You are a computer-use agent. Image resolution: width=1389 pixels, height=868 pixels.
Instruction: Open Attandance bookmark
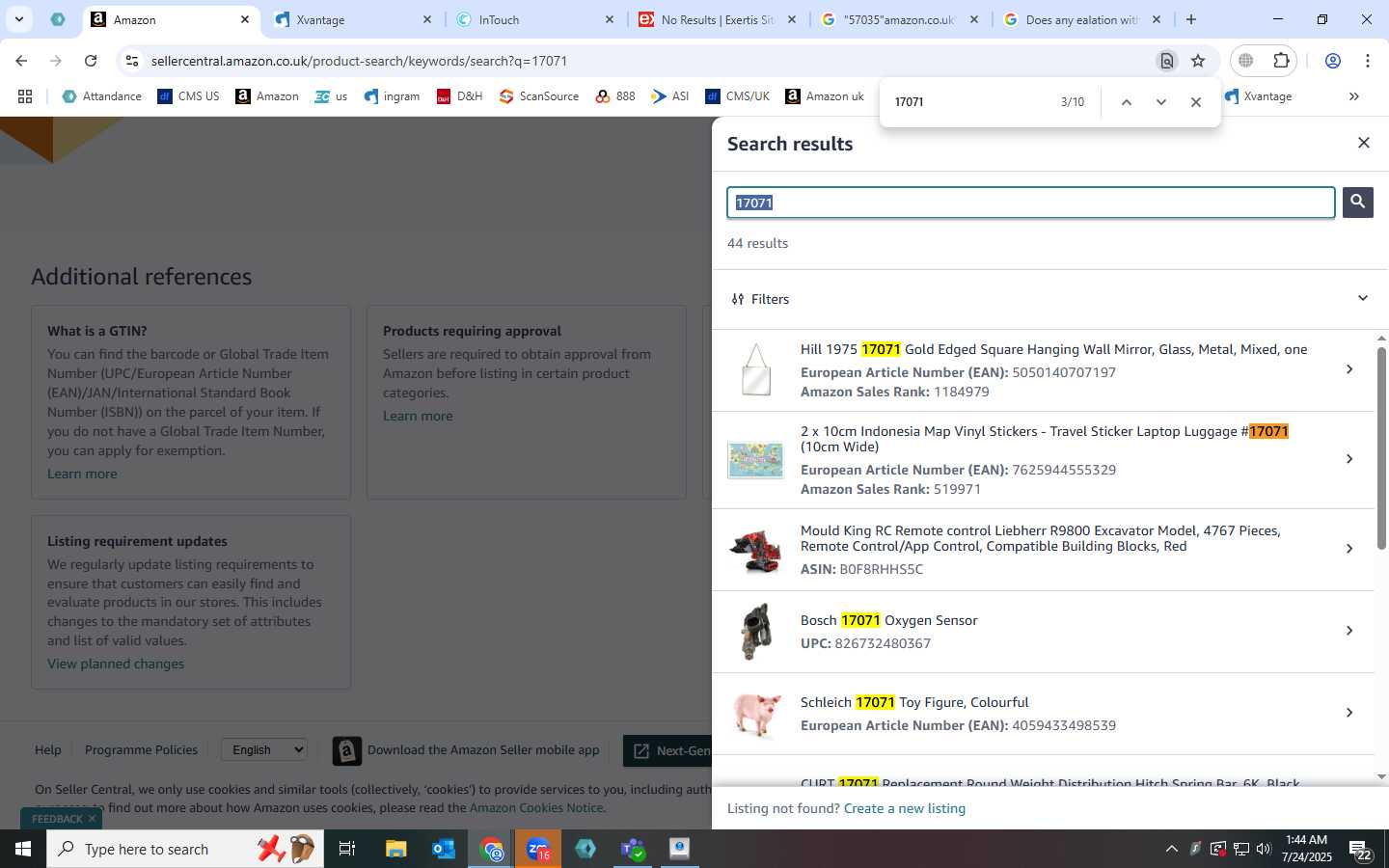click(x=101, y=96)
